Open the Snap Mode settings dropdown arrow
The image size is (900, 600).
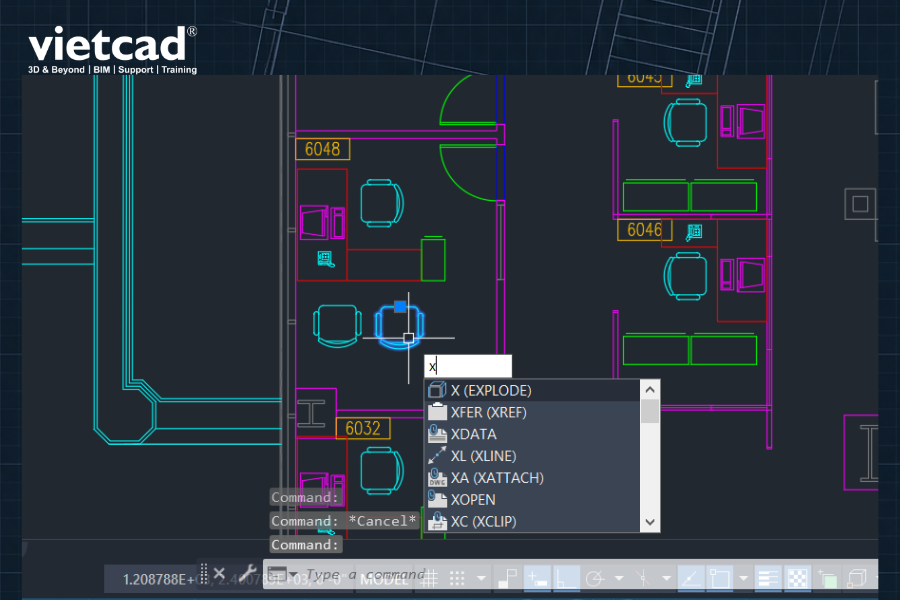pyautogui.click(x=481, y=578)
